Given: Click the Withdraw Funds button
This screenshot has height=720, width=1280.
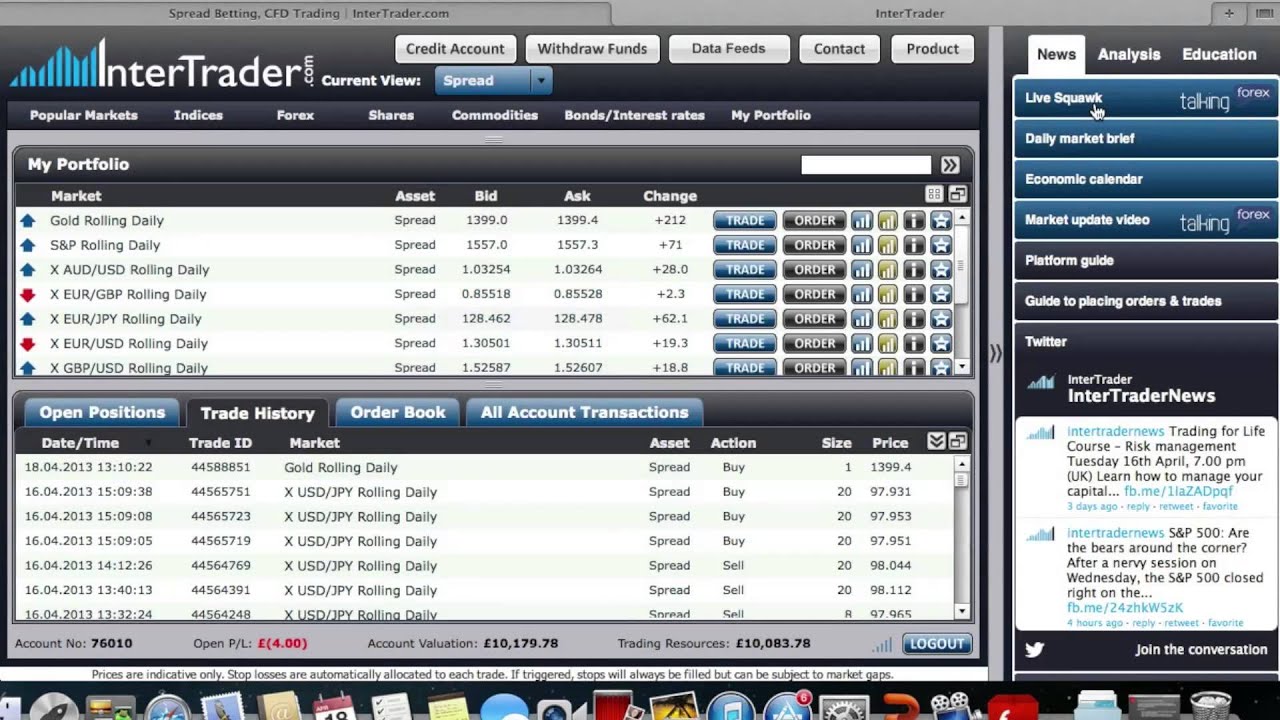Looking at the screenshot, I should [x=592, y=48].
